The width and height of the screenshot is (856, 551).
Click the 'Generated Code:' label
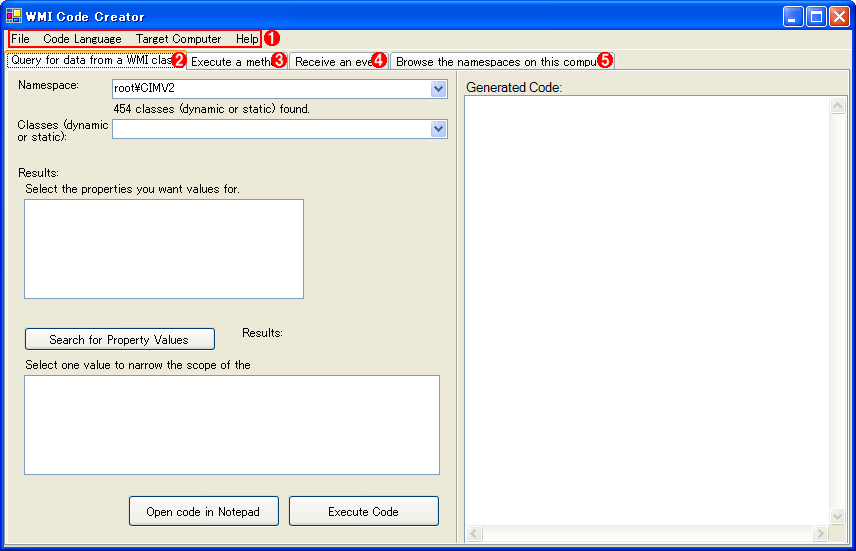(x=514, y=87)
